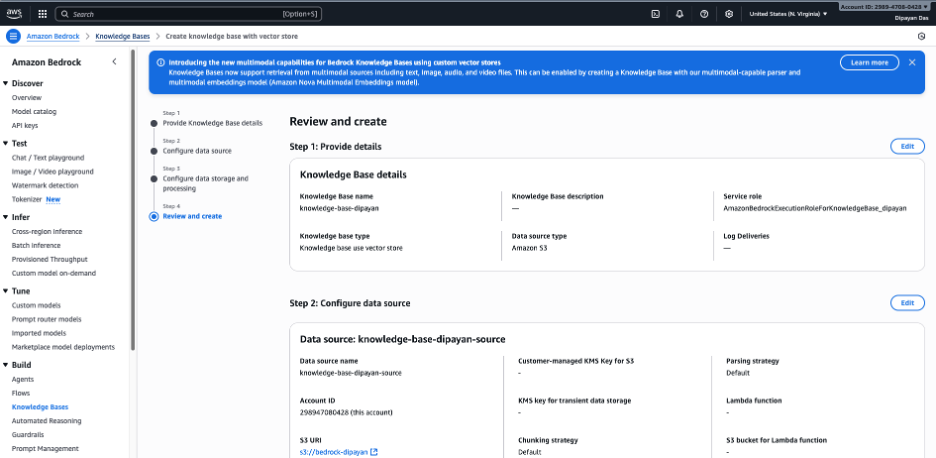This screenshot has width=936, height=458.
Task: Click AmazonBedrockExecutionRoleForKnowledgeBase_dipayan value
Action: (815, 208)
